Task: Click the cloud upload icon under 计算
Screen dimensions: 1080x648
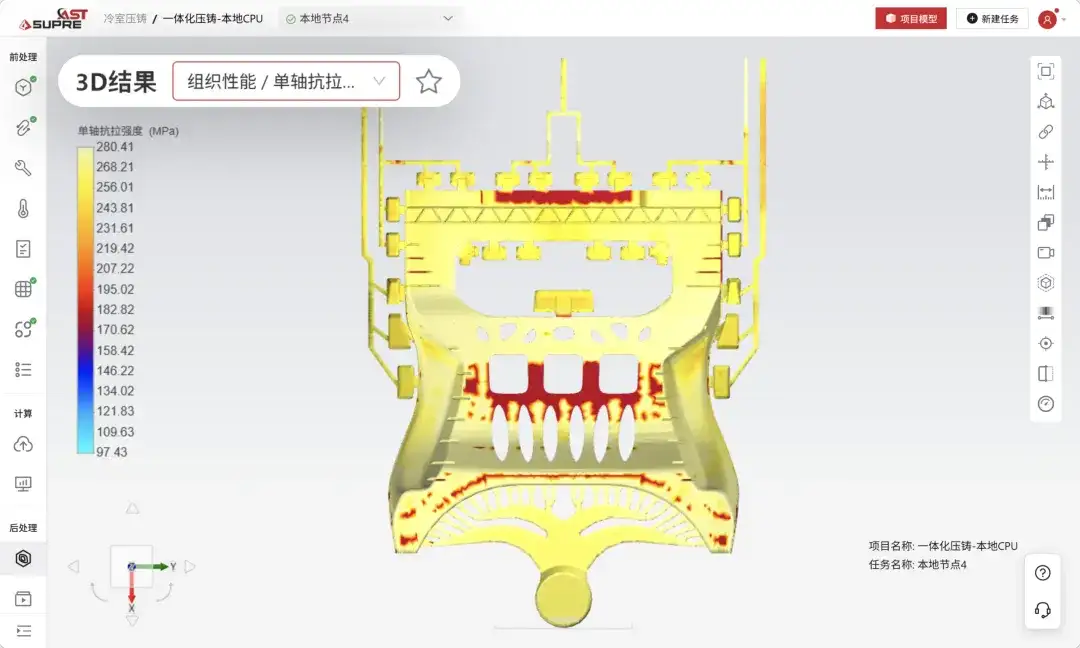Action: (x=23, y=444)
